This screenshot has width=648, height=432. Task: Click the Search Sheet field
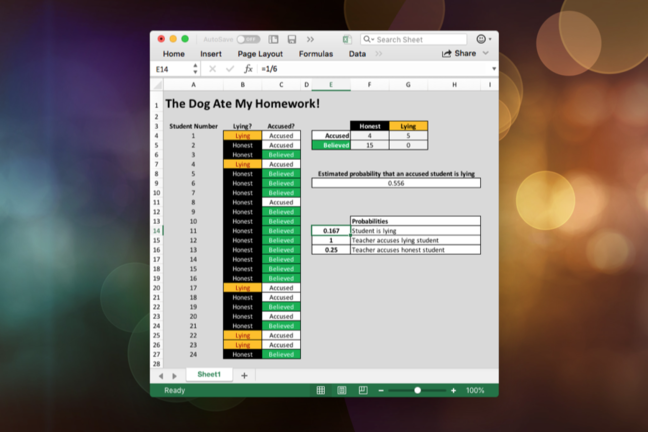418,39
